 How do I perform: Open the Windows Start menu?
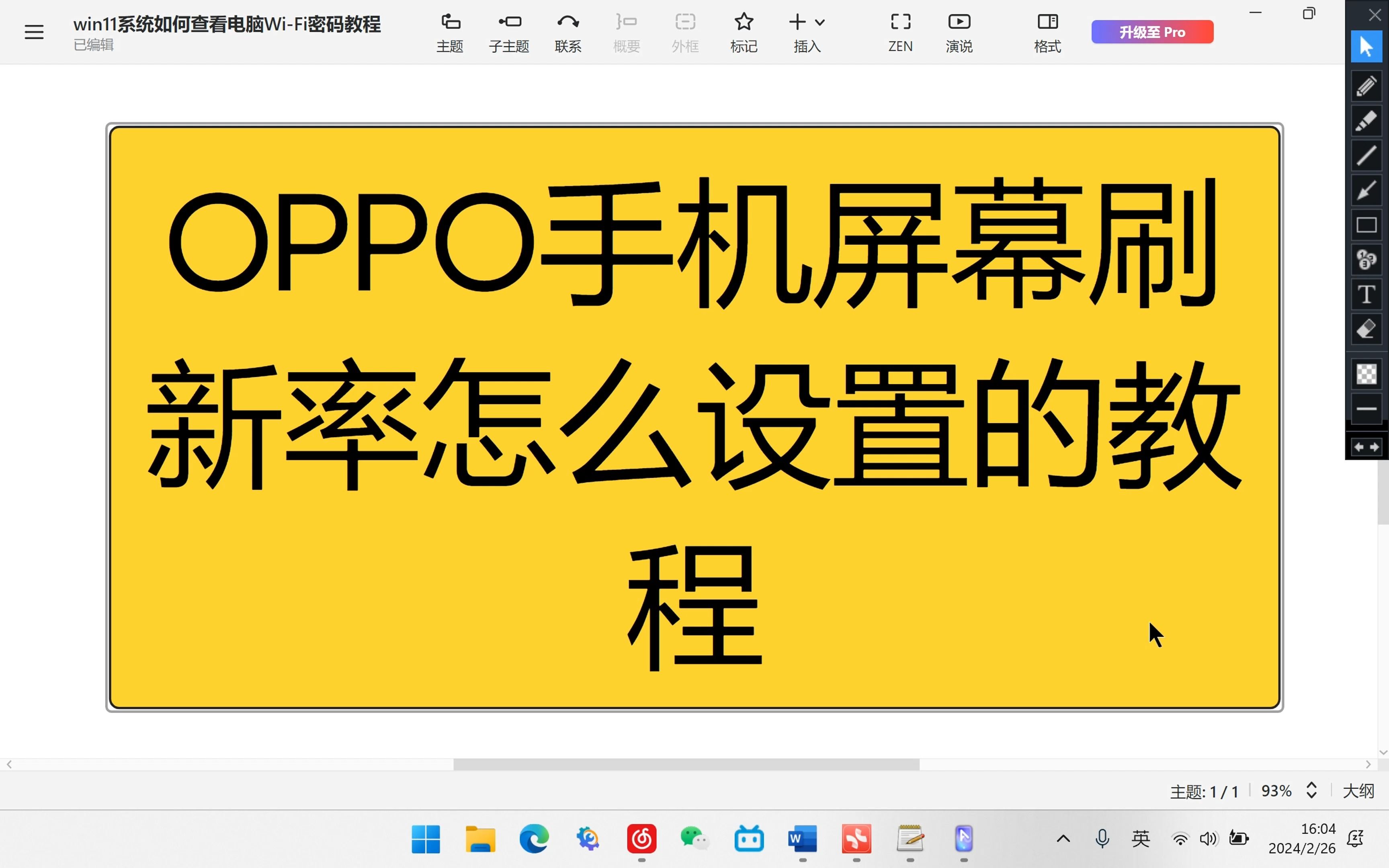point(426,839)
